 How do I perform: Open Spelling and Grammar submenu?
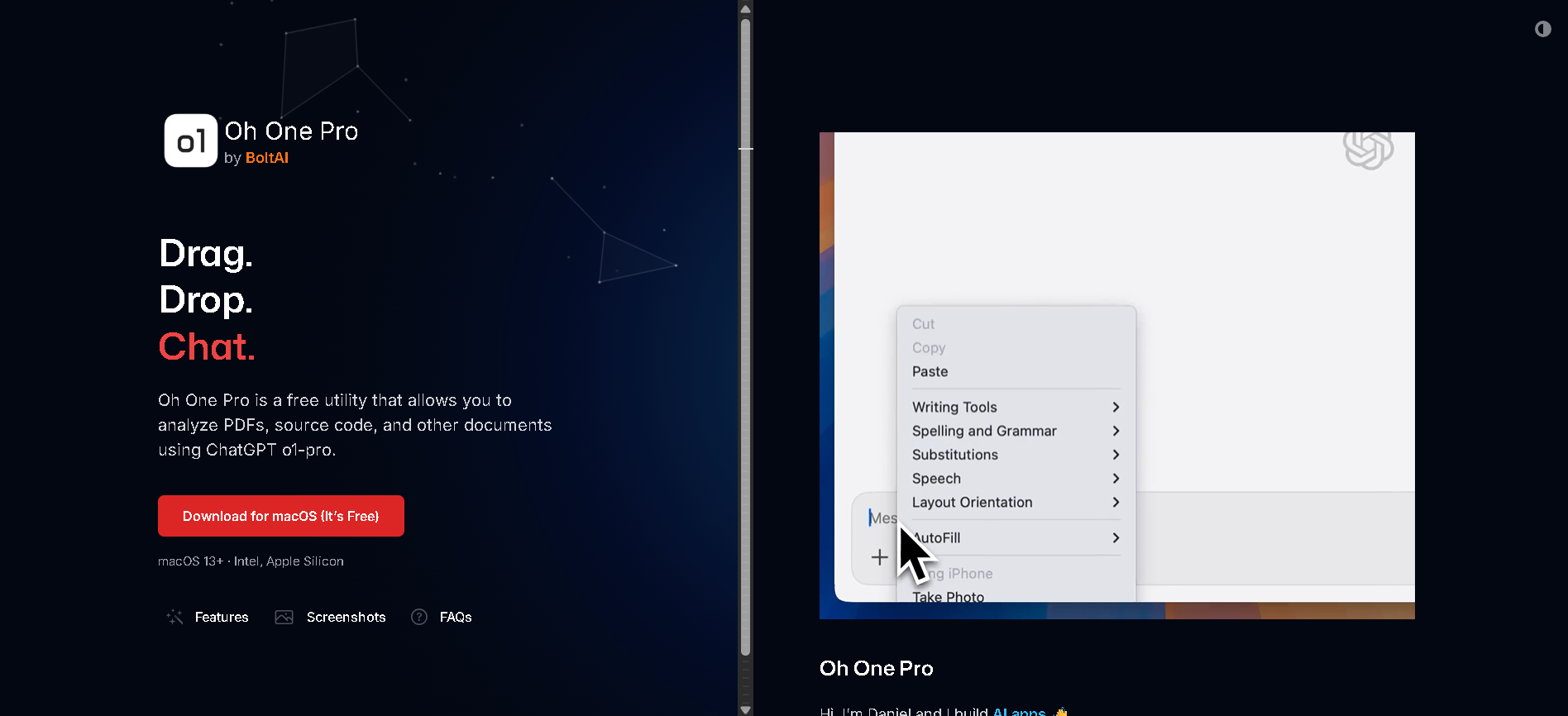1016,431
